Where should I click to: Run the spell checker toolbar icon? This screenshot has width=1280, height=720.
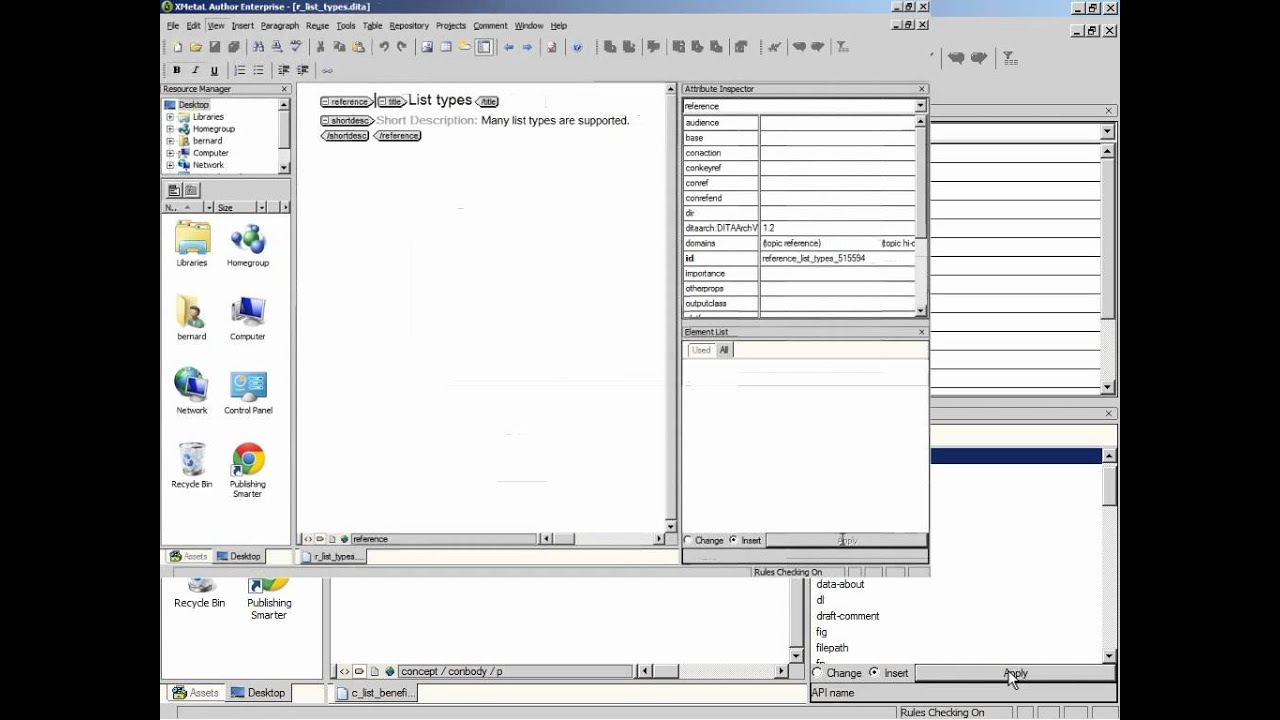[296, 47]
